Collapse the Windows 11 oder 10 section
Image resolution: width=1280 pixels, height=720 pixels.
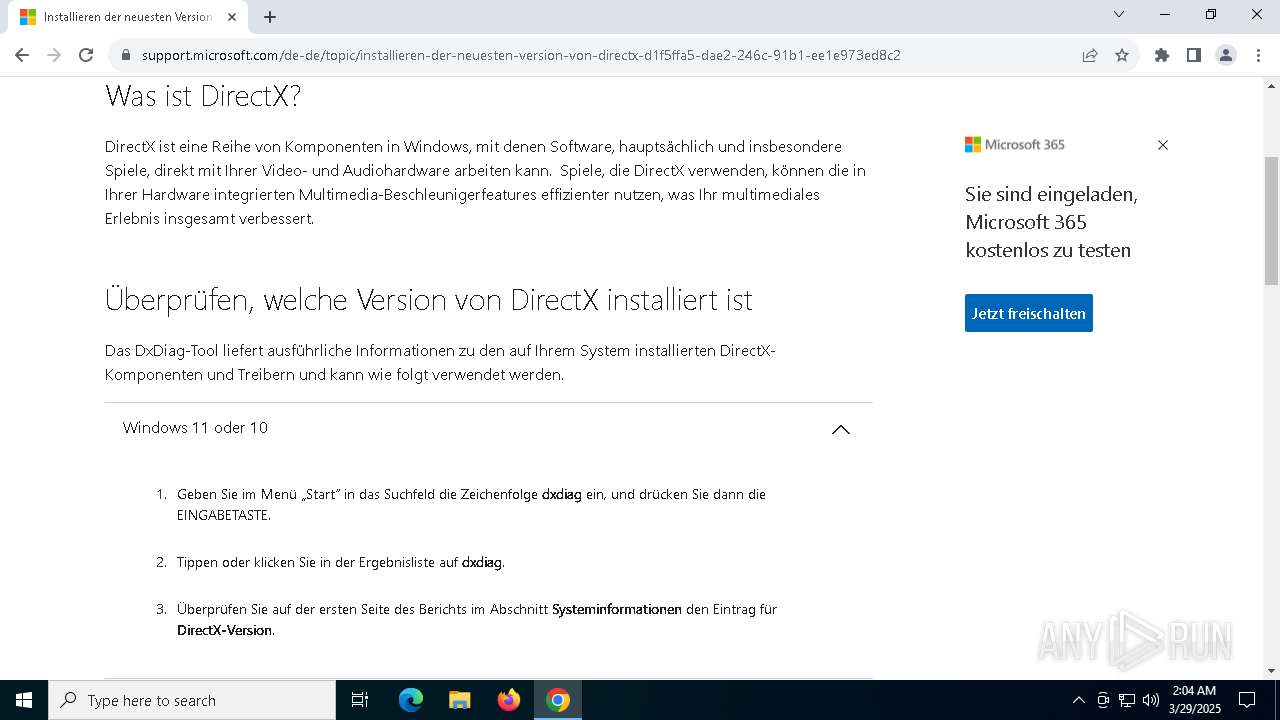[x=488, y=428]
